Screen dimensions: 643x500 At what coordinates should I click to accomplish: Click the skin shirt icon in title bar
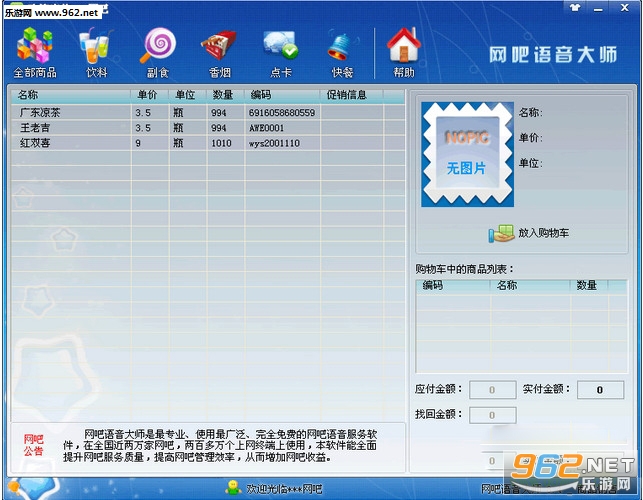[575, 7]
